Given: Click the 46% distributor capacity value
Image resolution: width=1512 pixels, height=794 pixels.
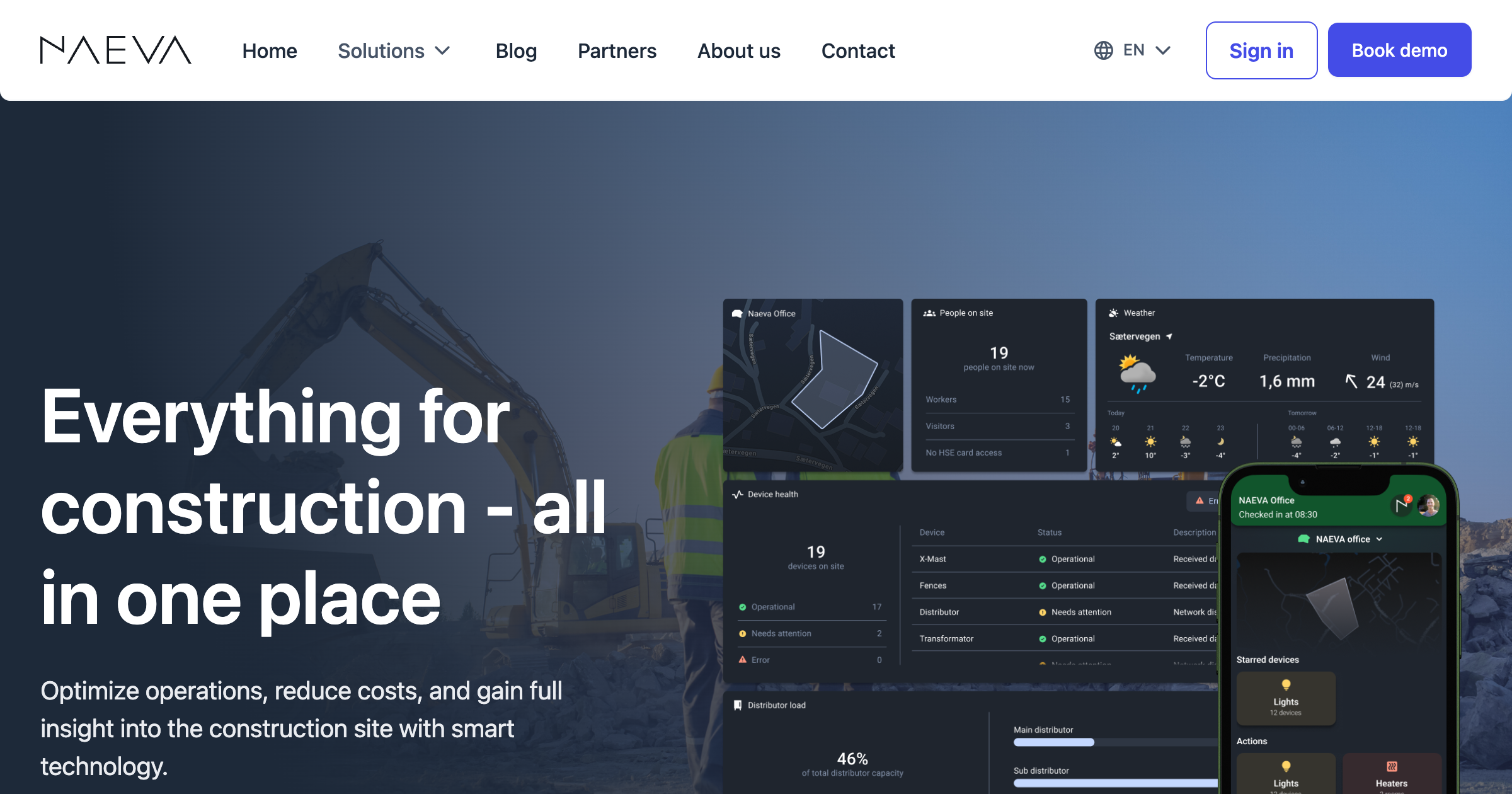Looking at the screenshot, I should click(852, 759).
